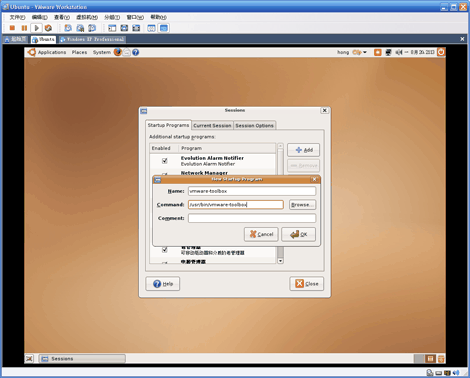Click the scrollbar down arrow in startup list
This screenshot has width=470, height=378.
point(280,261)
